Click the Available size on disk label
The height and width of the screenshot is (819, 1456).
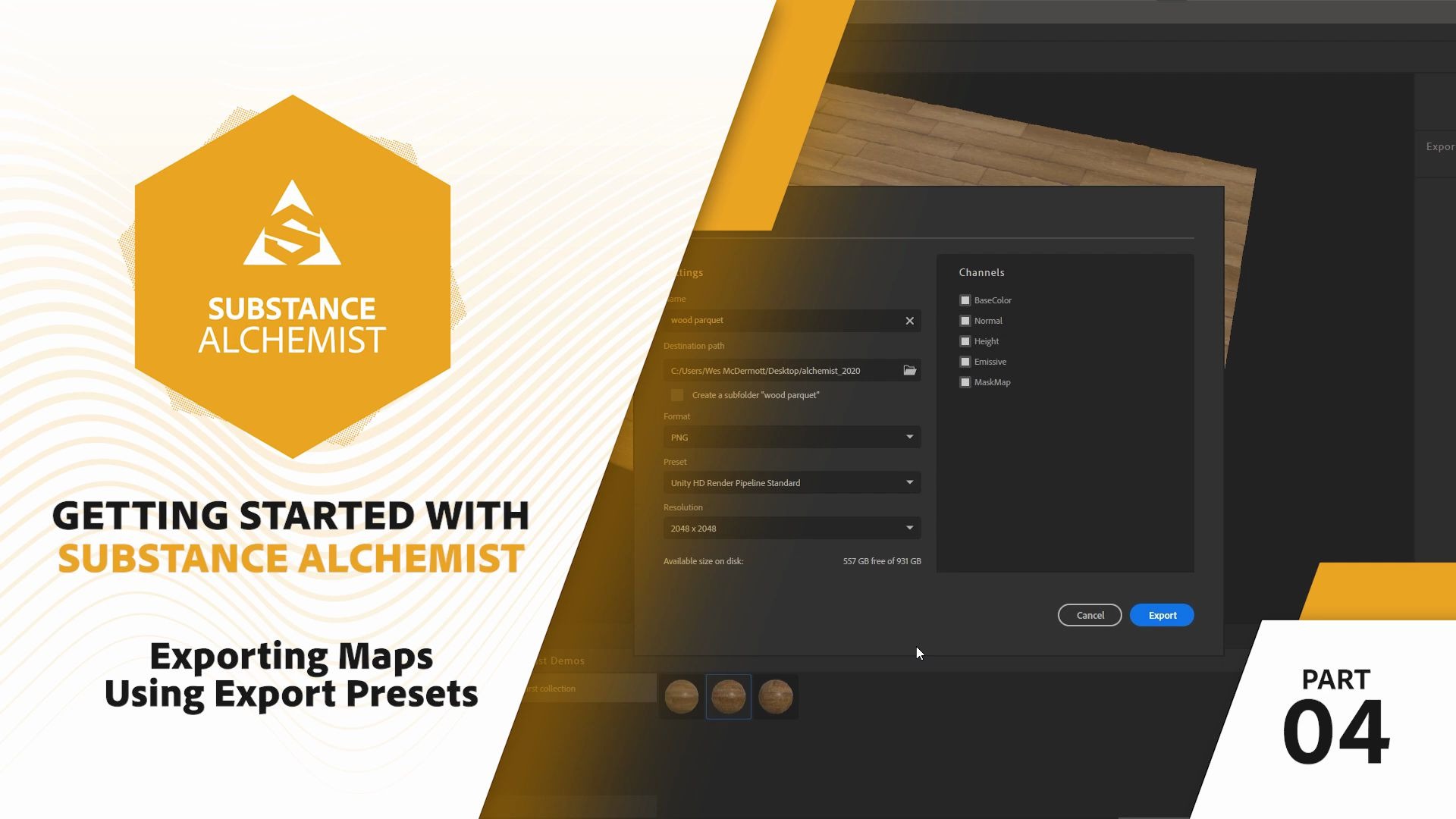pos(703,561)
